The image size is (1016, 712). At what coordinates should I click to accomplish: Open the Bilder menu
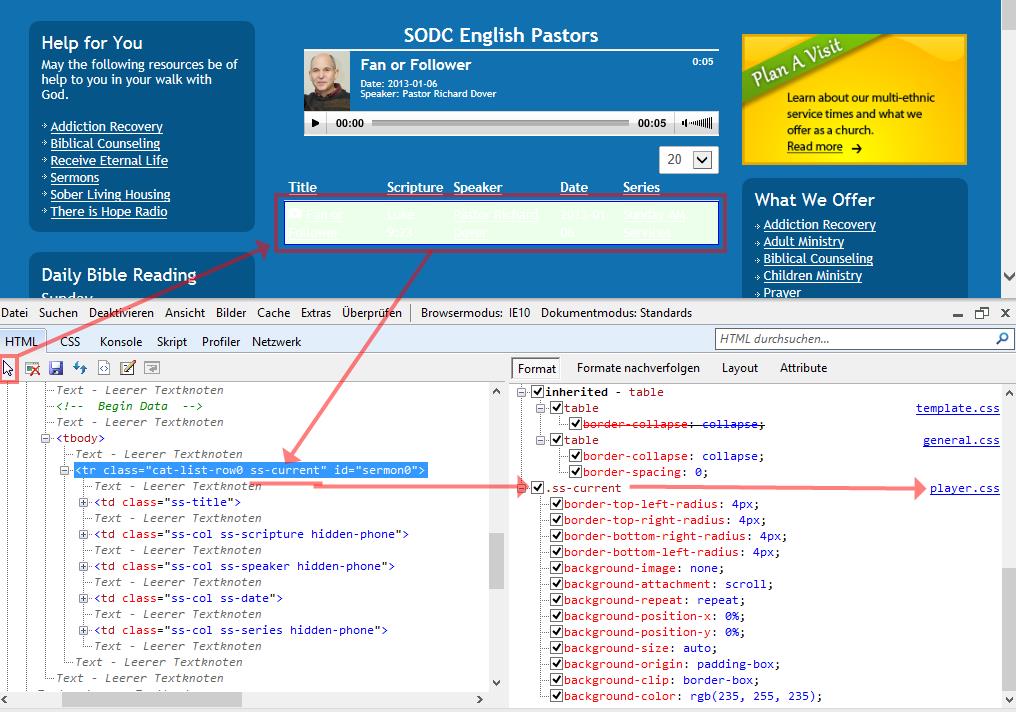[x=231, y=313]
